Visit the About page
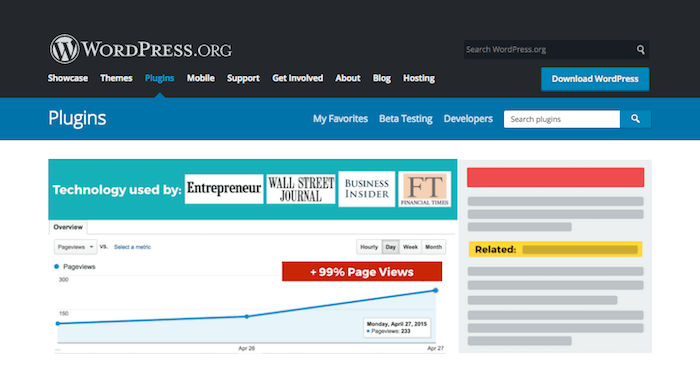The image size is (700, 365). [x=348, y=78]
